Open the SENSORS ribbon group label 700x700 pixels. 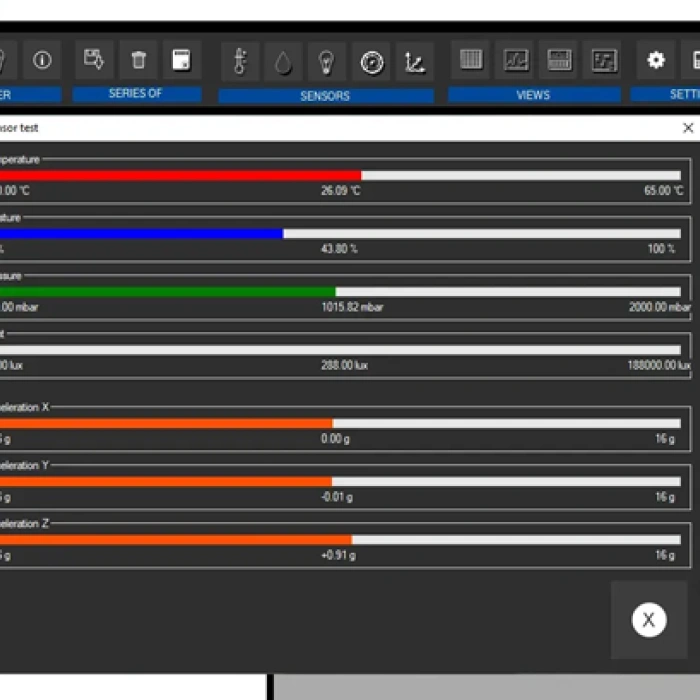click(325, 96)
